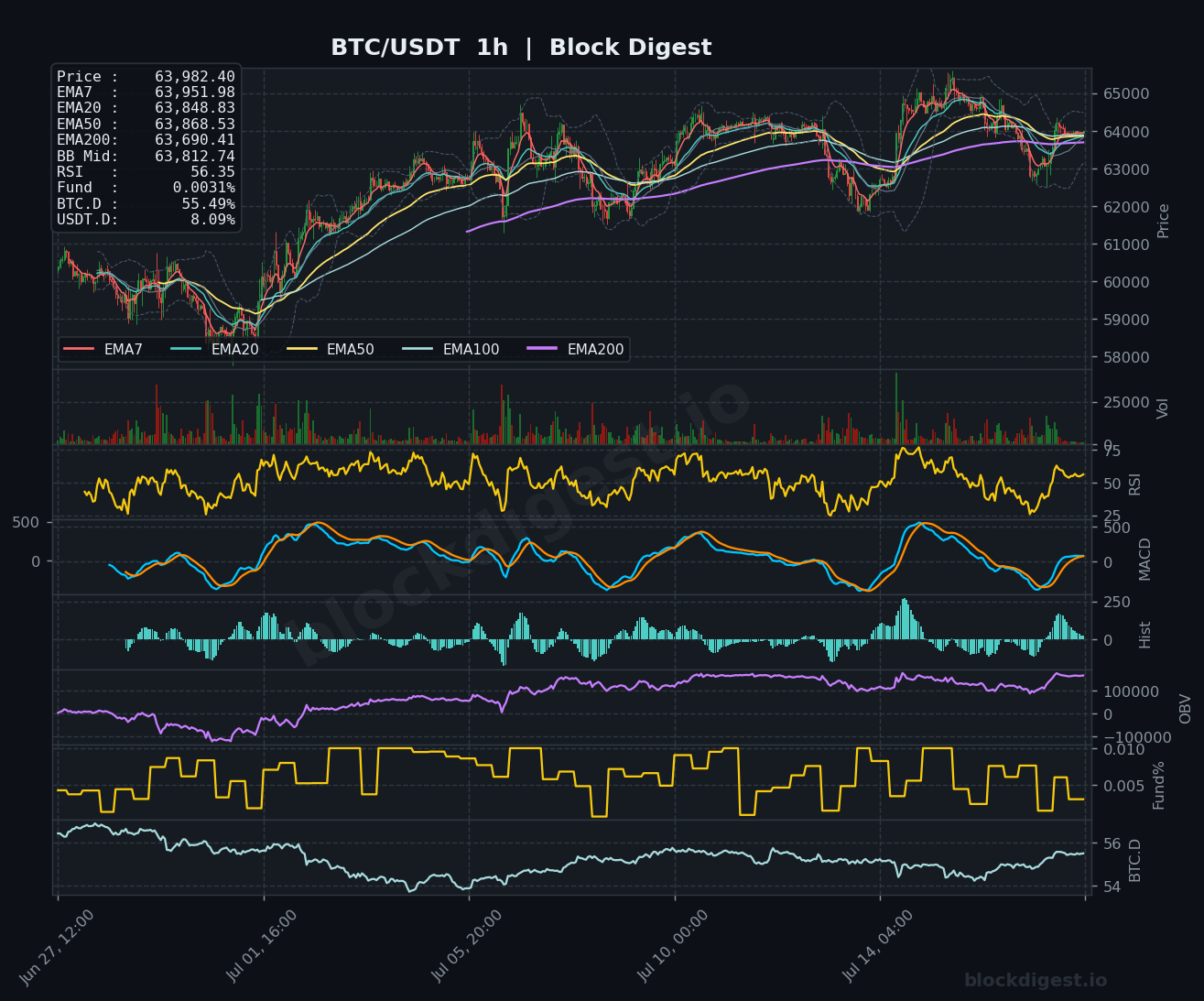Click the 56 tick on BTC.D axis

pyautogui.click(x=1112, y=843)
